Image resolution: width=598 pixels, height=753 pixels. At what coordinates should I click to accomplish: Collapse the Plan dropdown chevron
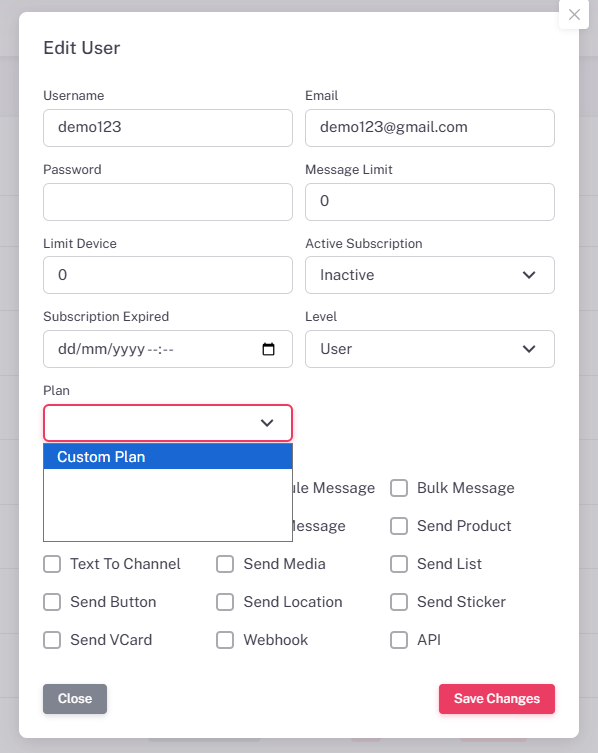tap(267, 423)
